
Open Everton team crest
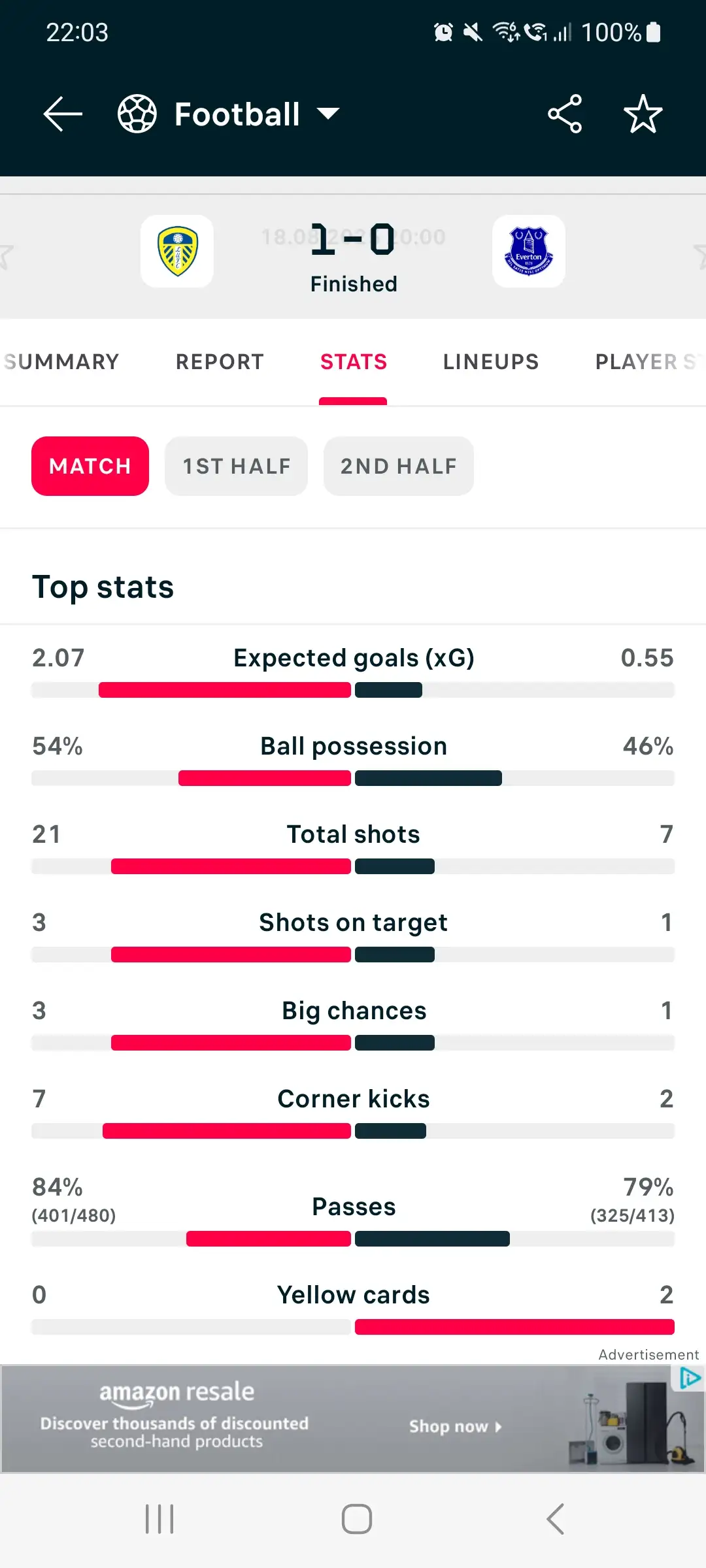528,252
